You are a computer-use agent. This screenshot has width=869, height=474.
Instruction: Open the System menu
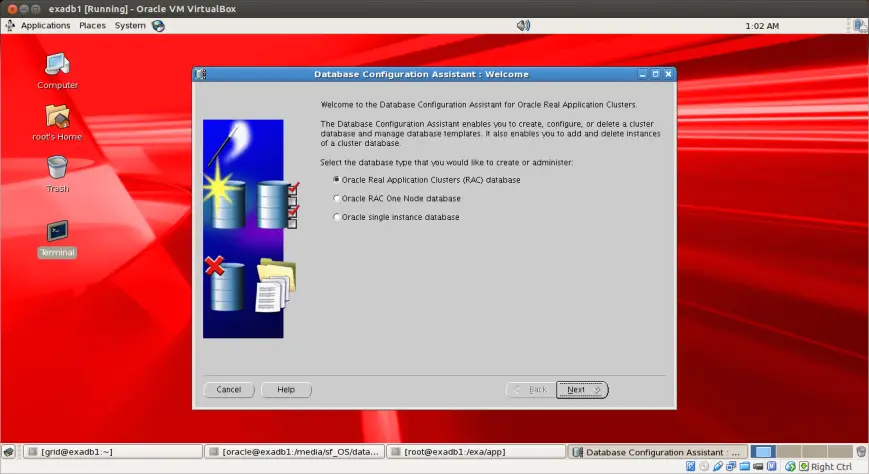coord(130,26)
